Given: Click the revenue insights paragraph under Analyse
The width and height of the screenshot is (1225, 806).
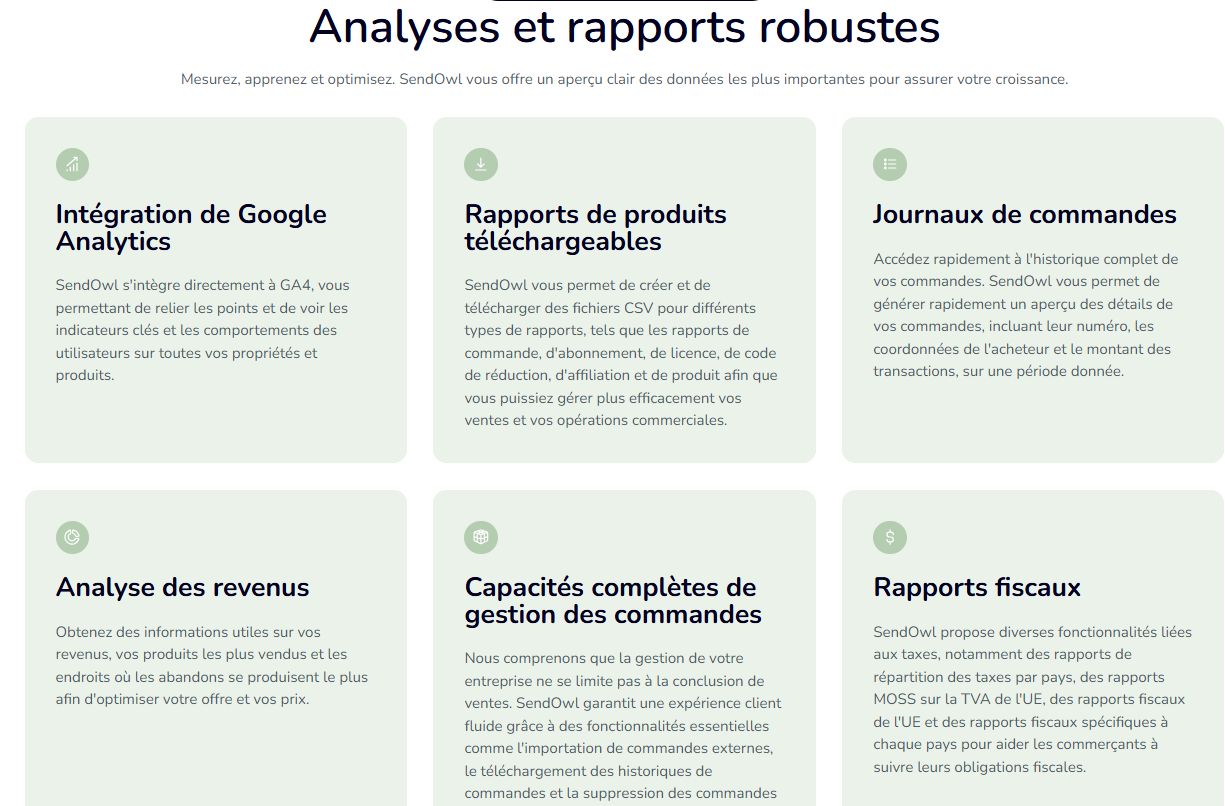Looking at the screenshot, I should [x=211, y=665].
